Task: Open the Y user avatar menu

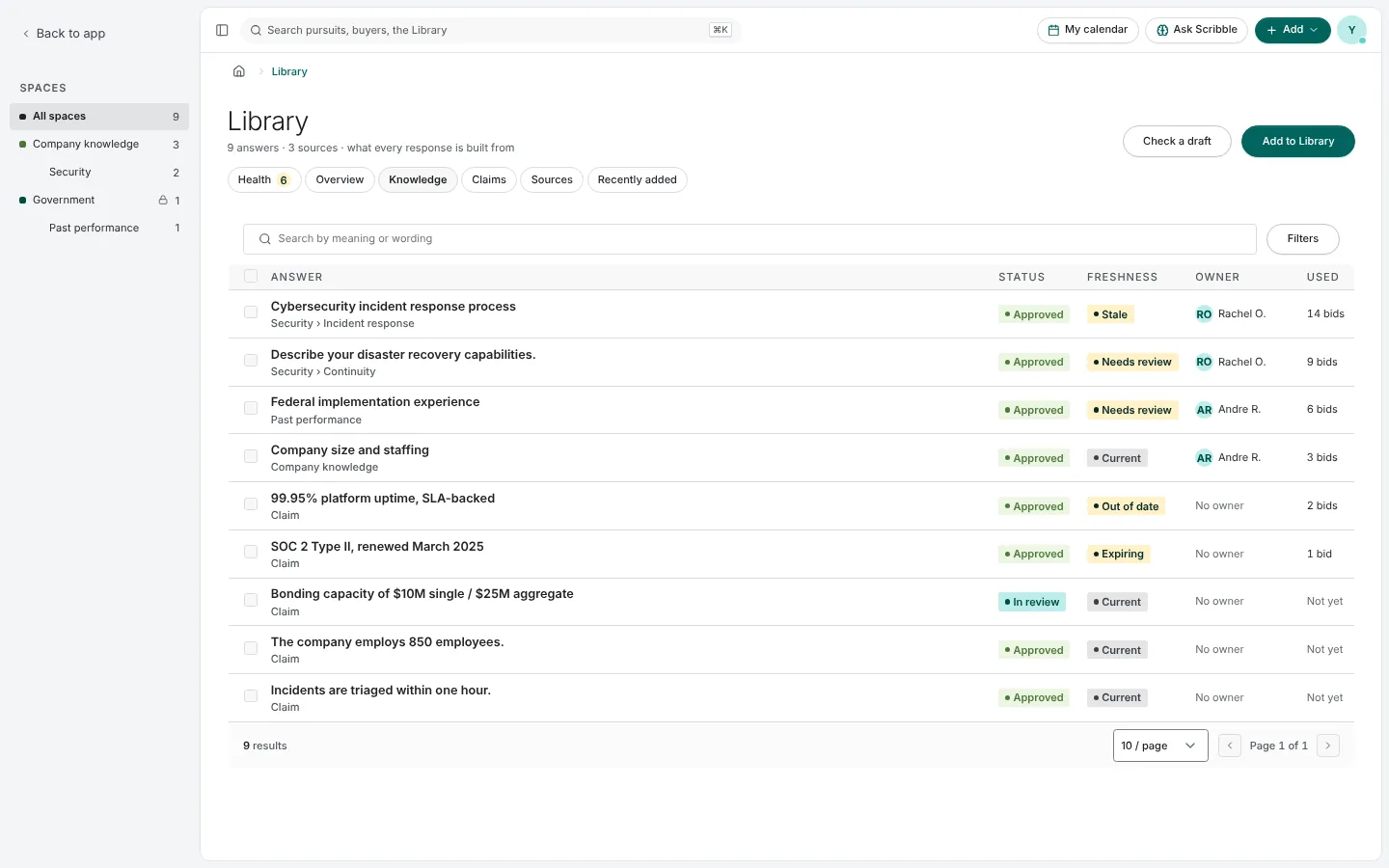Action: (1351, 30)
